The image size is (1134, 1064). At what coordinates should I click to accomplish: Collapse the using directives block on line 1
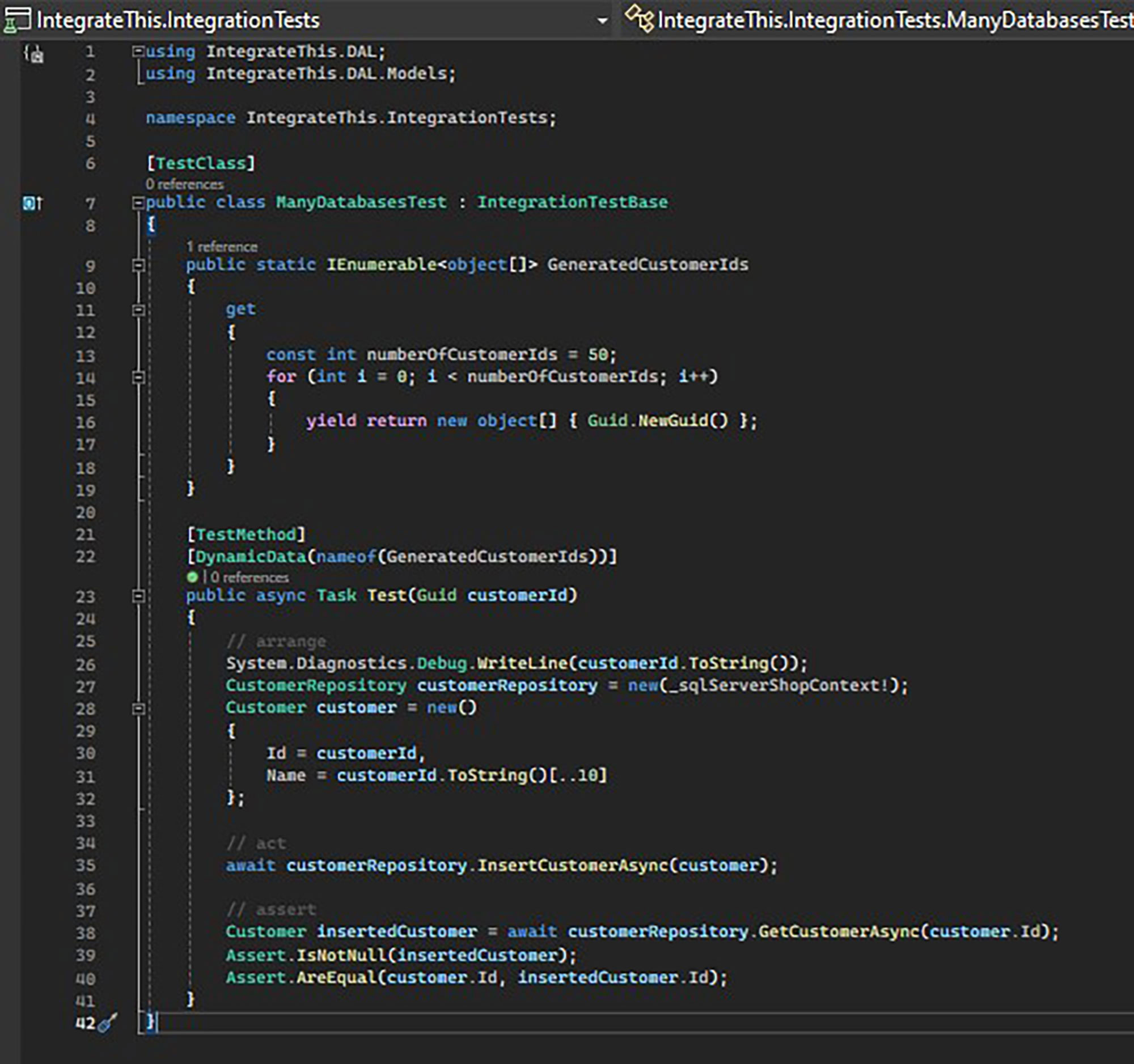(x=138, y=52)
